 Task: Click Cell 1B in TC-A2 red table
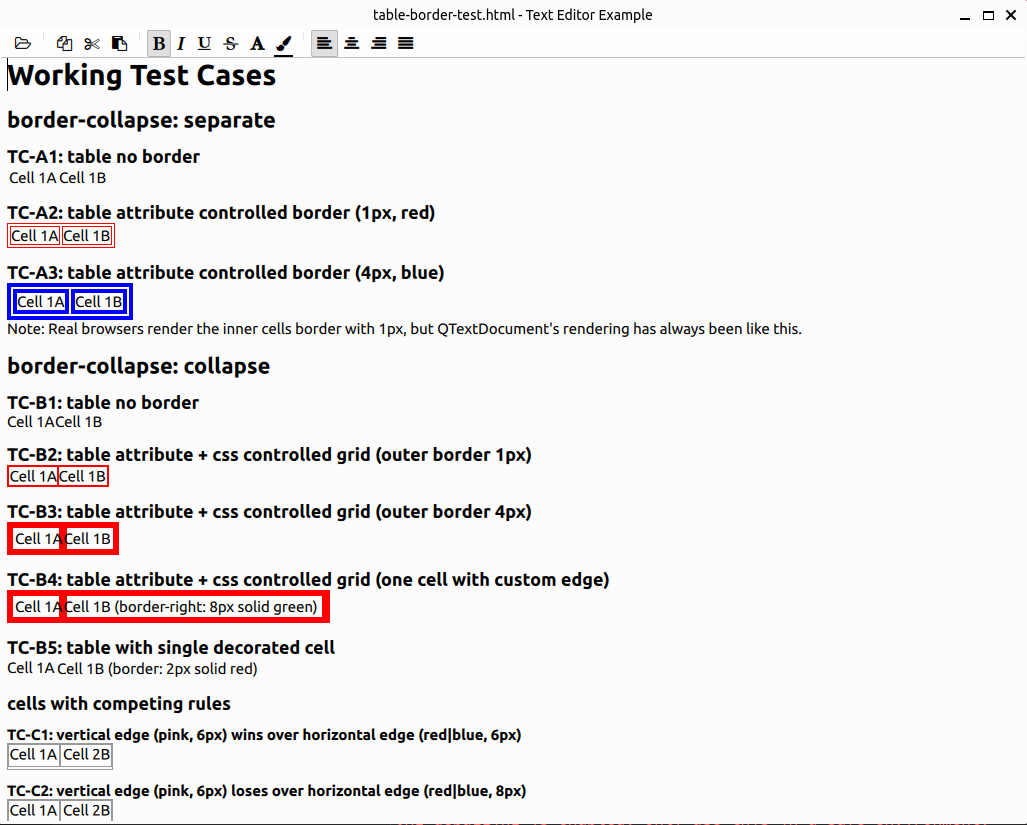pyautogui.click(x=88, y=236)
